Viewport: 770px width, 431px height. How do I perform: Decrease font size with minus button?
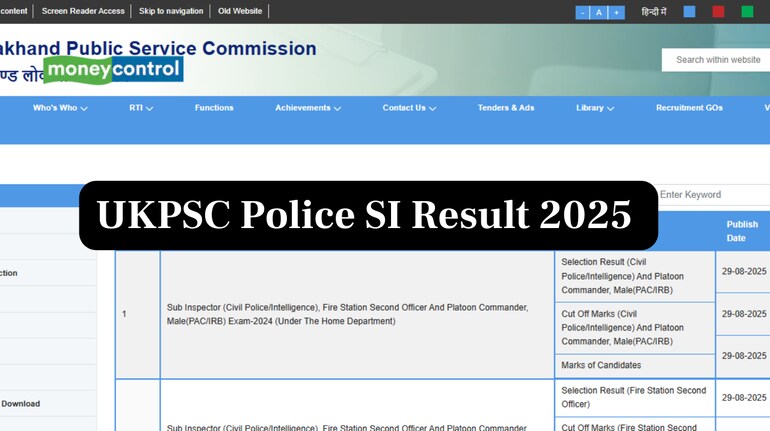(582, 12)
